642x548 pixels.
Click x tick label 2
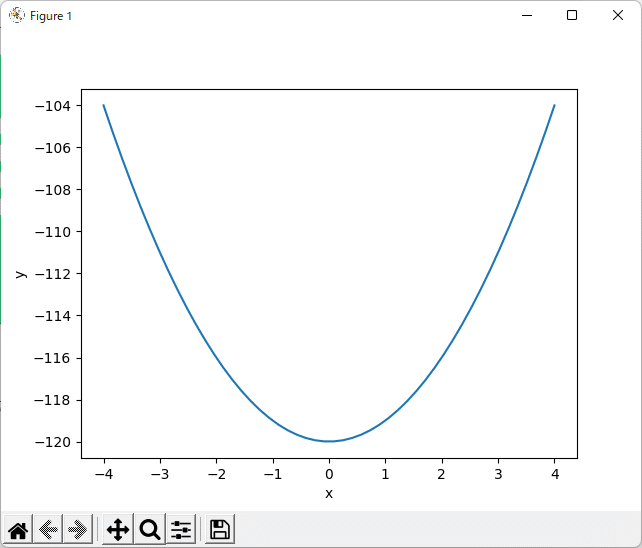point(441,474)
